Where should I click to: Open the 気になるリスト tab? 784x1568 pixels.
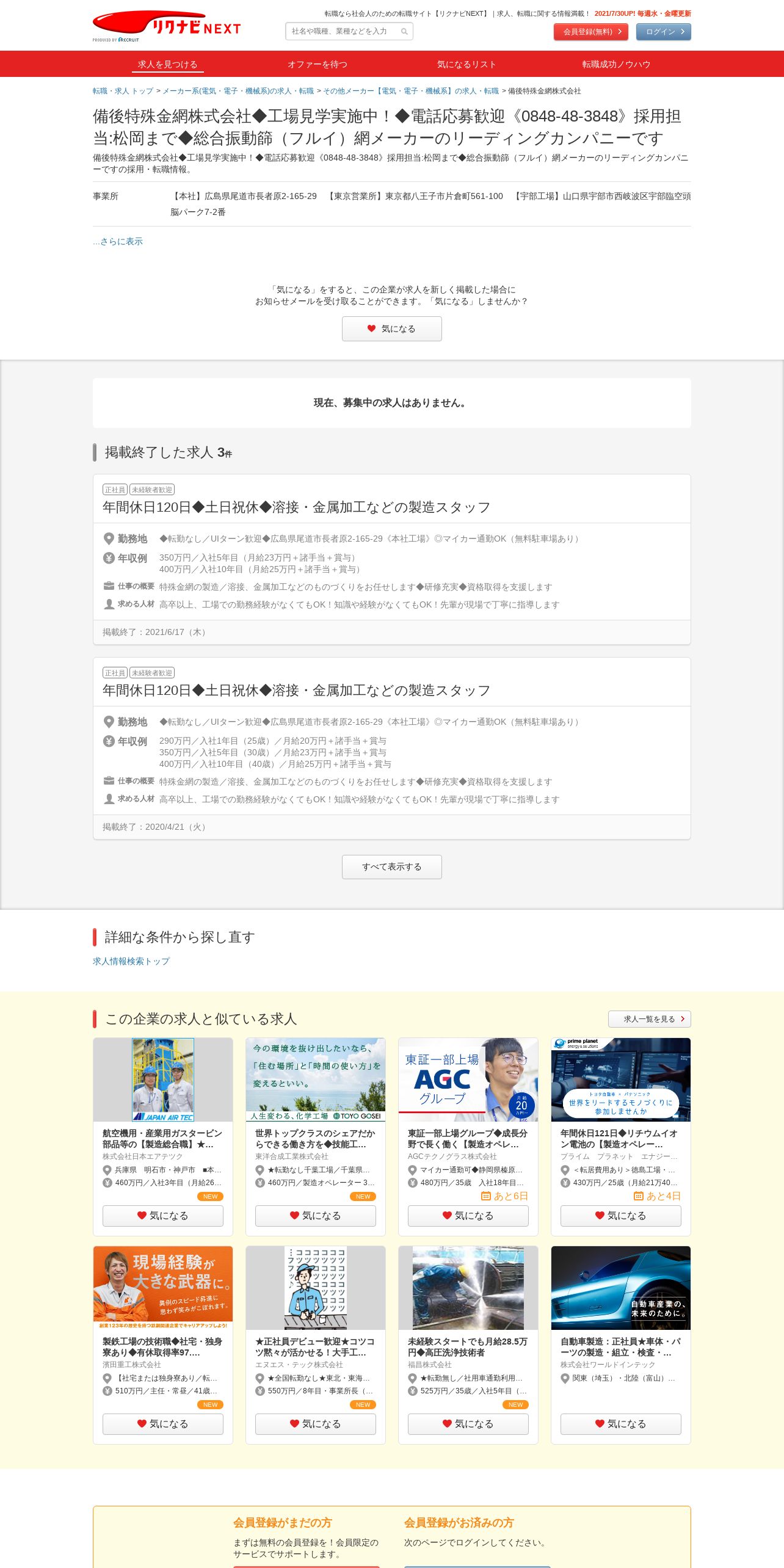(466, 64)
